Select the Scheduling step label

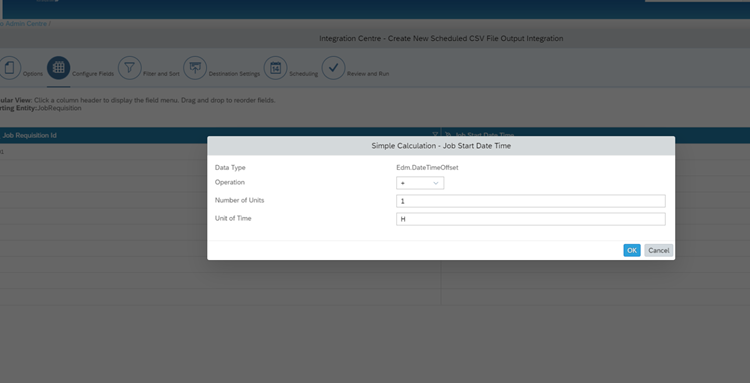tap(303, 74)
